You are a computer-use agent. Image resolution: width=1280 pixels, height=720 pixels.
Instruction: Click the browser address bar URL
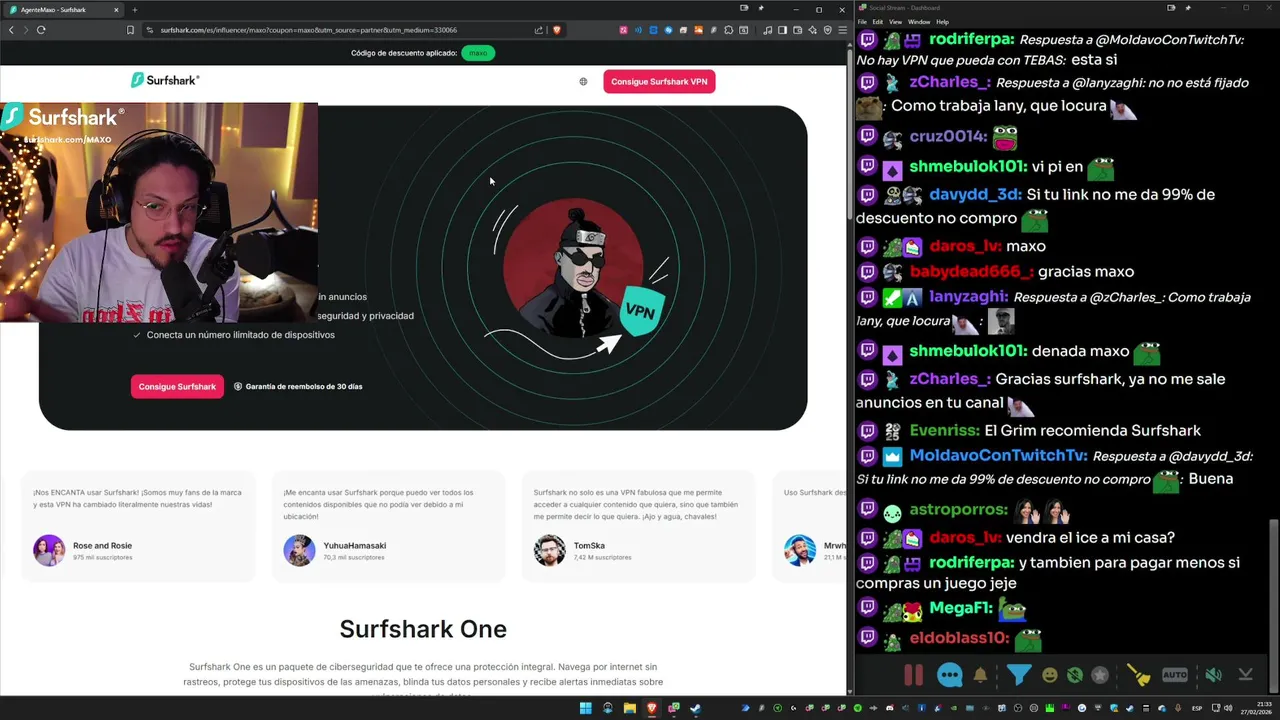click(308, 30)
